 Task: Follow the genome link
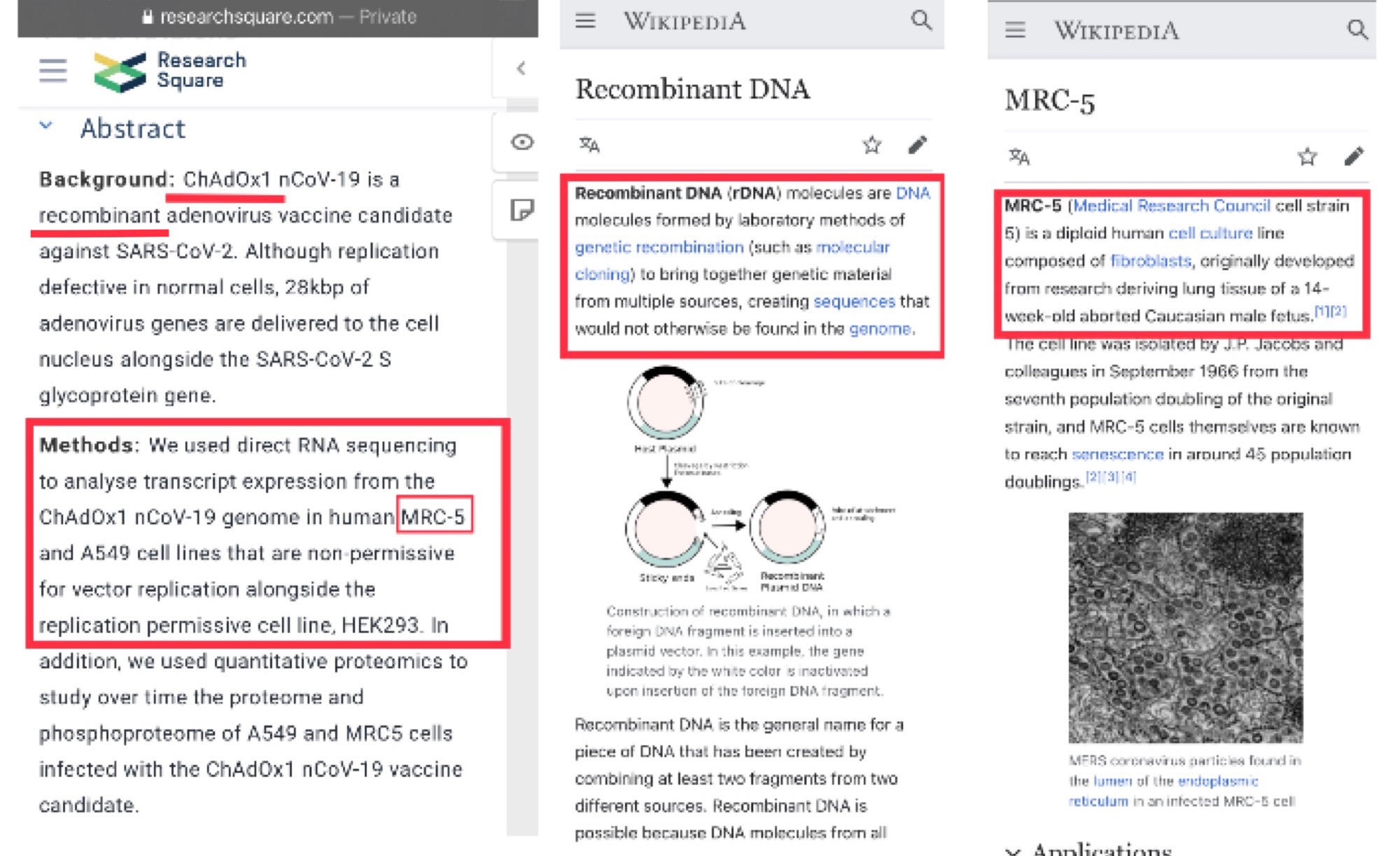[x=880, y=329]
